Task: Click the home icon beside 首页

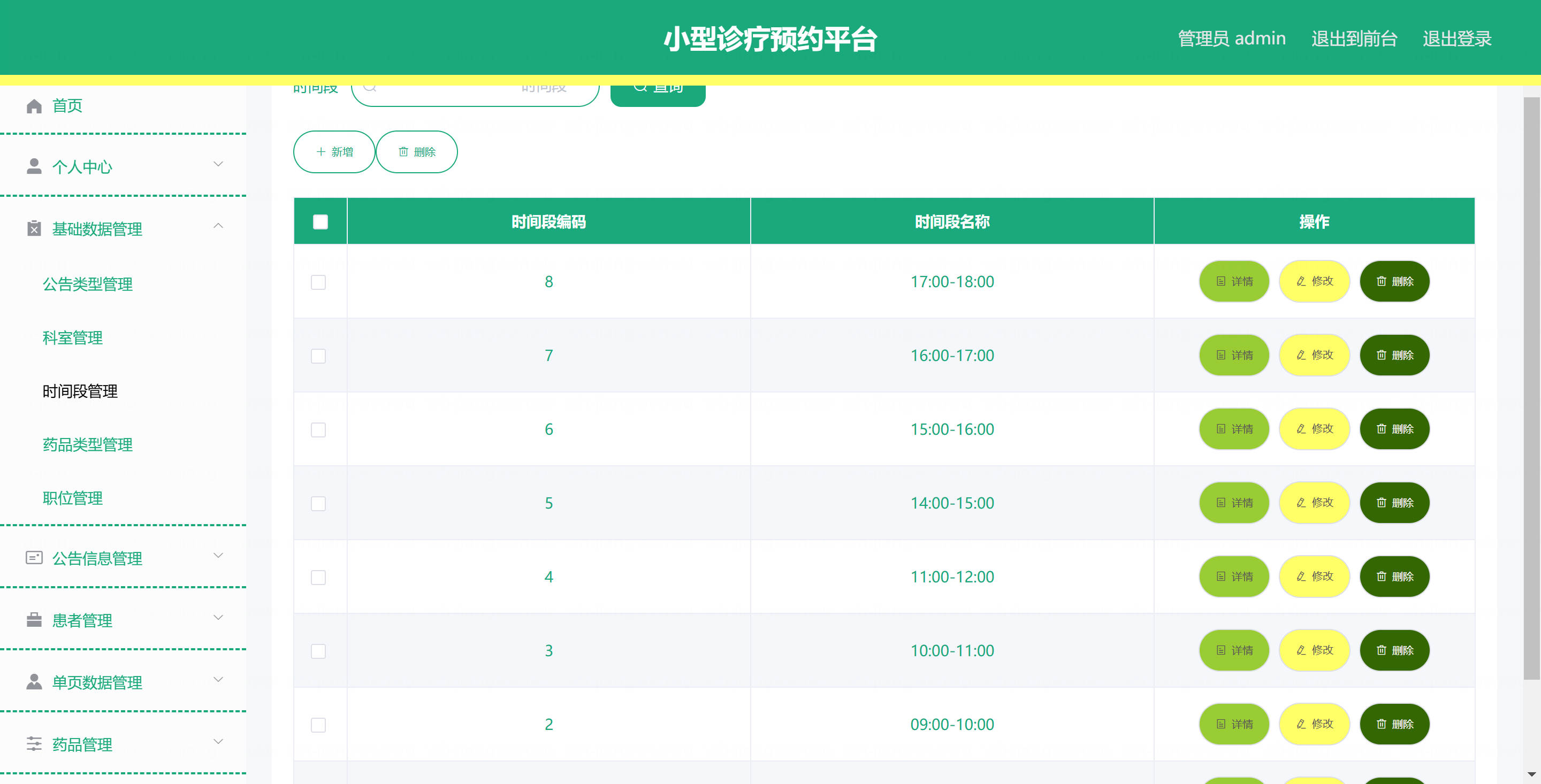Action: 34,106
